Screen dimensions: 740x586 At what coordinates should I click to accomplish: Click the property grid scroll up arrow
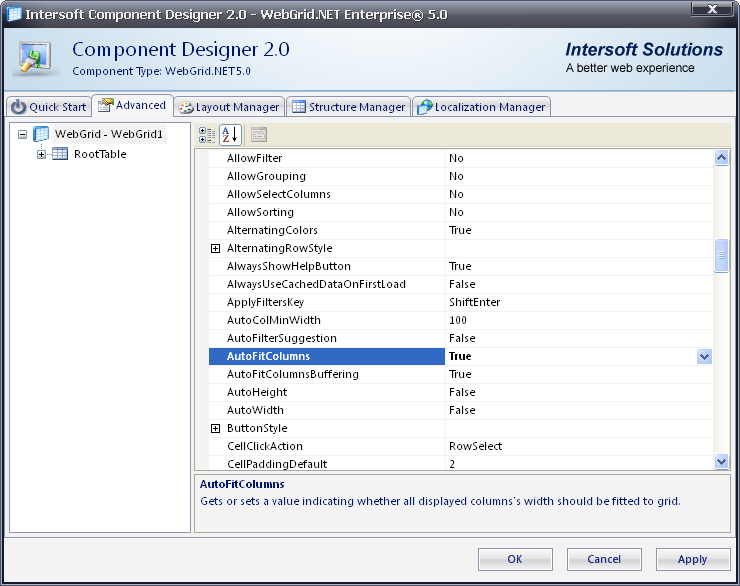tap(721, 158)
